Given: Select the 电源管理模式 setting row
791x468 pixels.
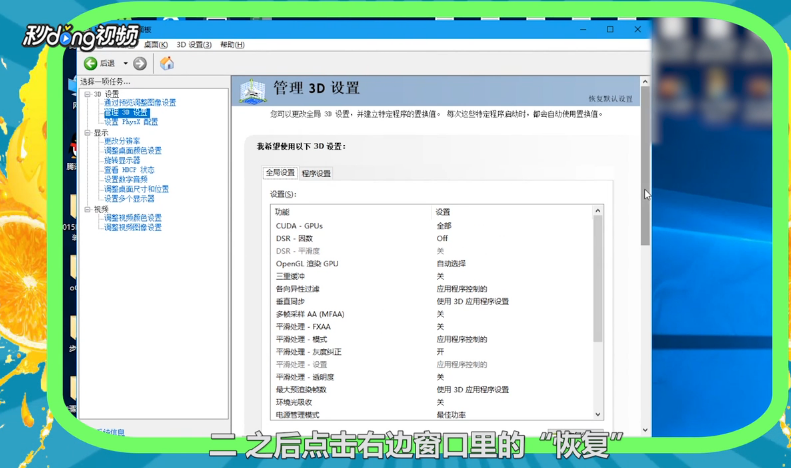Looking at the screenshot, I should tap(433, 415).
